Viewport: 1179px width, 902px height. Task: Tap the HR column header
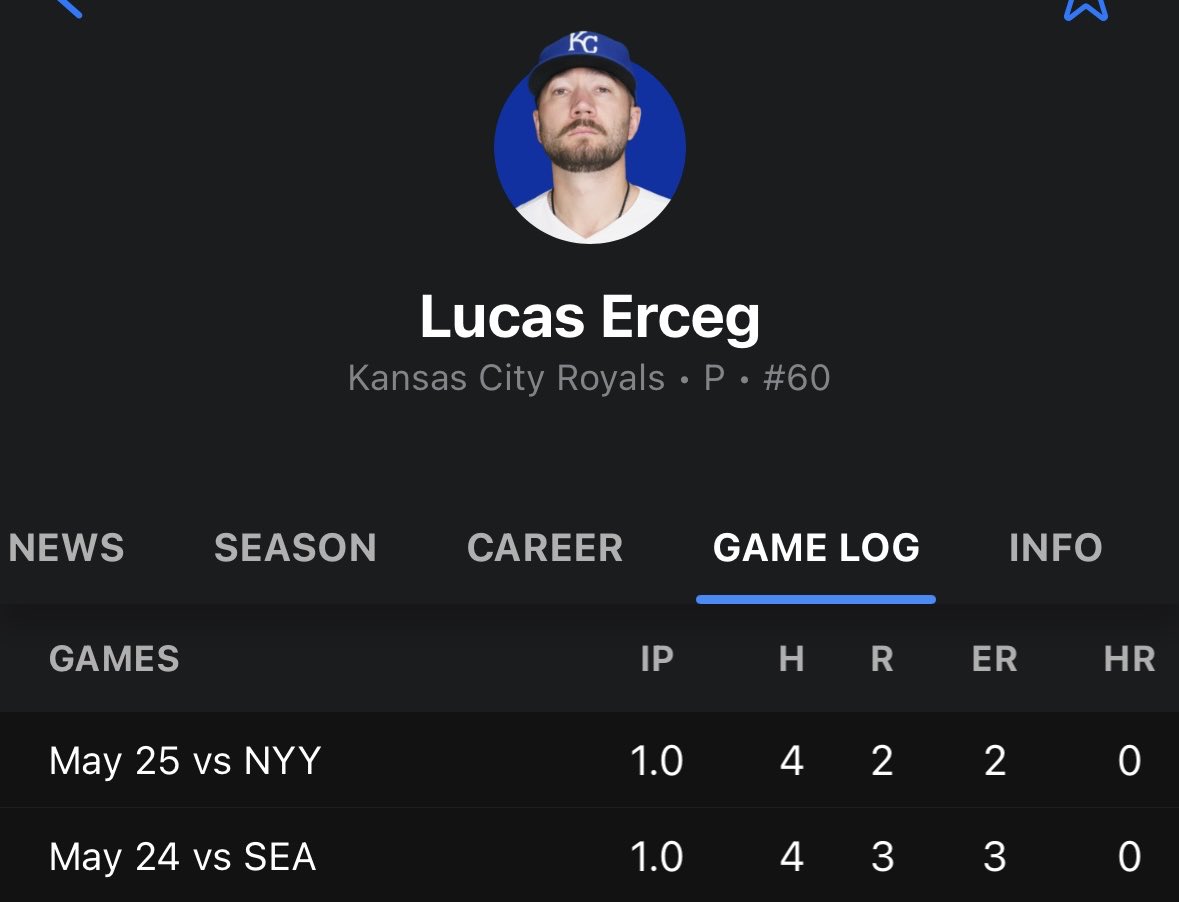1129,658
